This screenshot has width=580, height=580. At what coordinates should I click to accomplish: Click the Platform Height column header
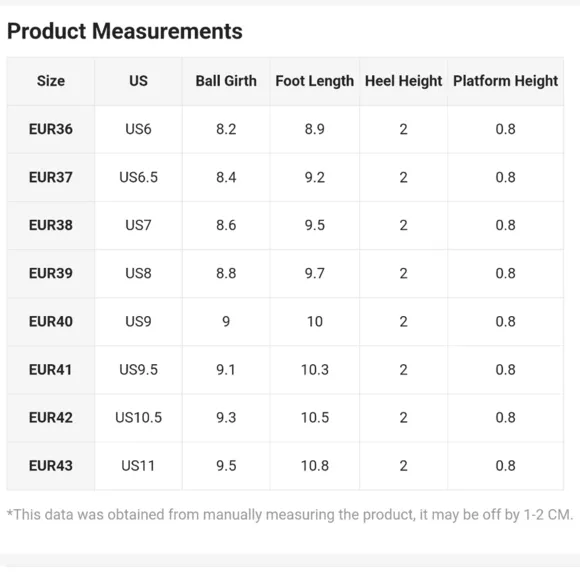(506, 81)
